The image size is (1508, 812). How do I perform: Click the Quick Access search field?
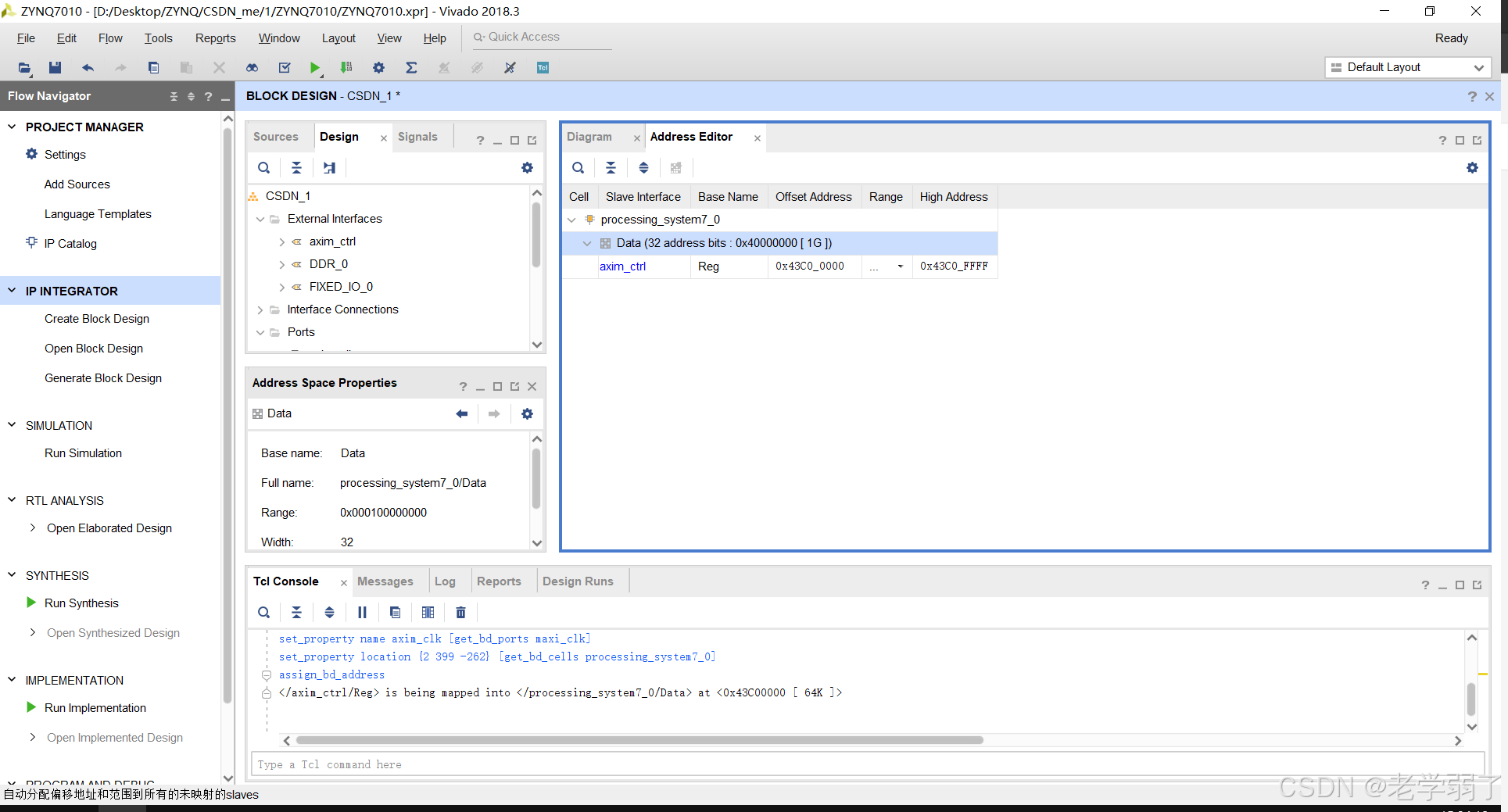coord(541,37)
